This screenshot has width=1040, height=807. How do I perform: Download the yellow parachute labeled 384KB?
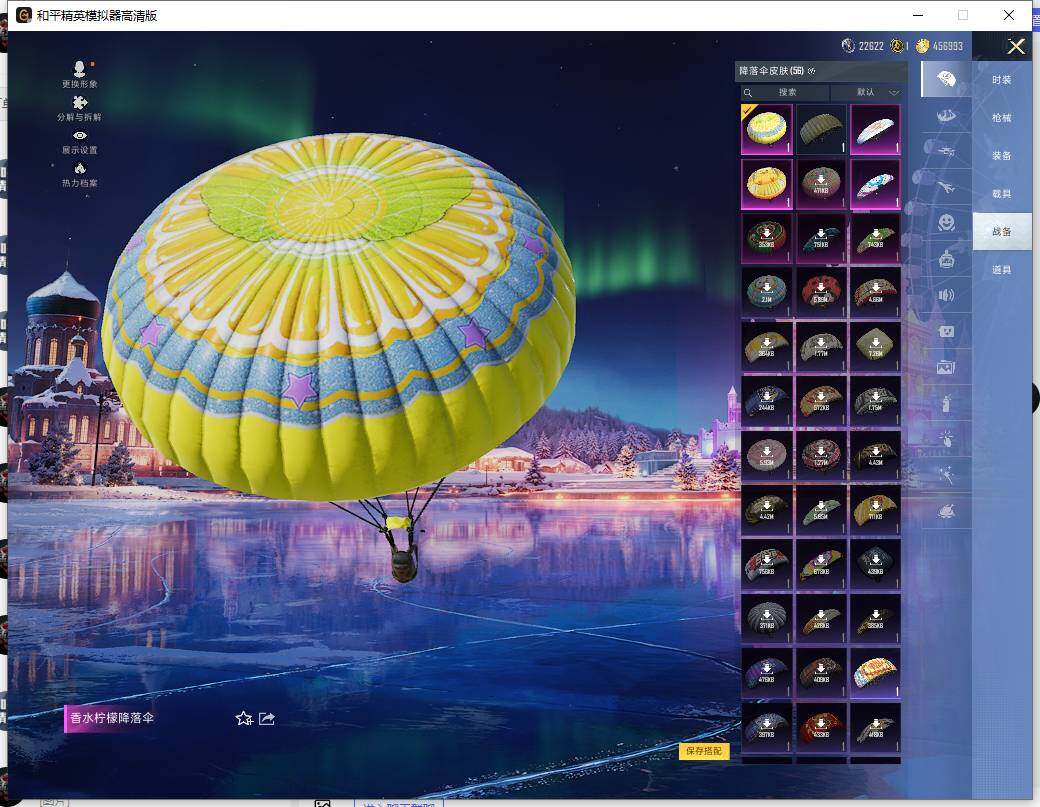(x=766, y=347)
